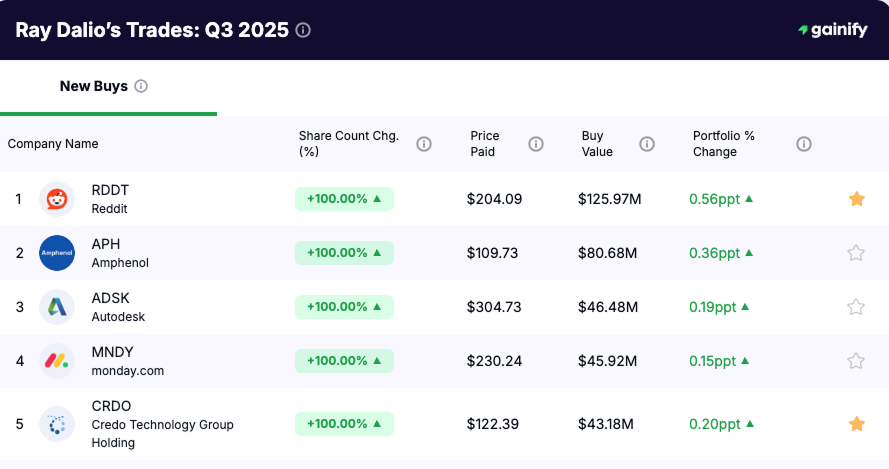Click the $230.24 price paid value
The height and width of the screenshot is (469, 889).
pos(494,361)
